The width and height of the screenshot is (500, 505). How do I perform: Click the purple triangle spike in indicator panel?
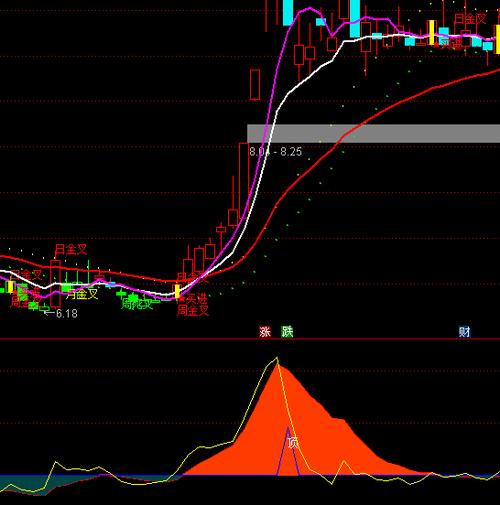point(288,452)
